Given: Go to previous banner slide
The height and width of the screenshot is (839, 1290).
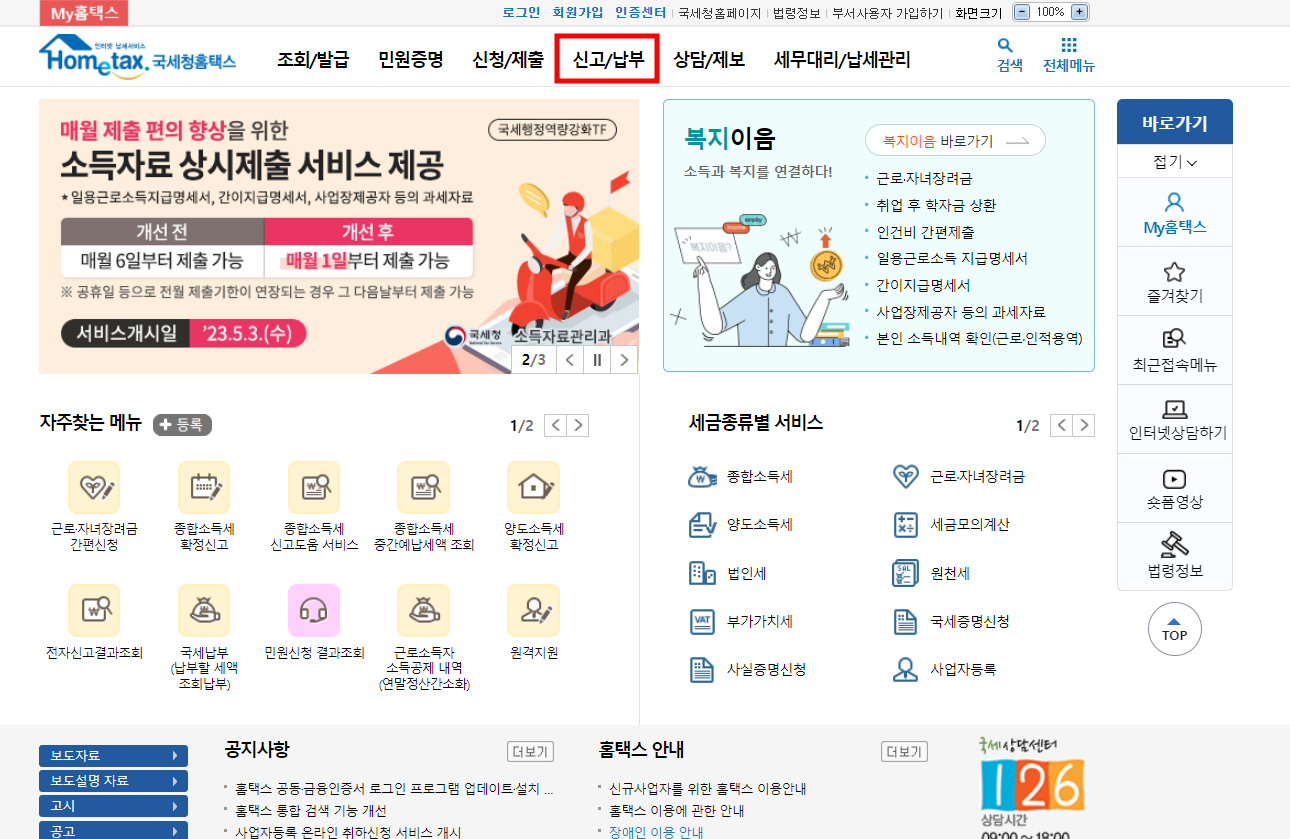Looking at the screenshot, I should (570, 360).
